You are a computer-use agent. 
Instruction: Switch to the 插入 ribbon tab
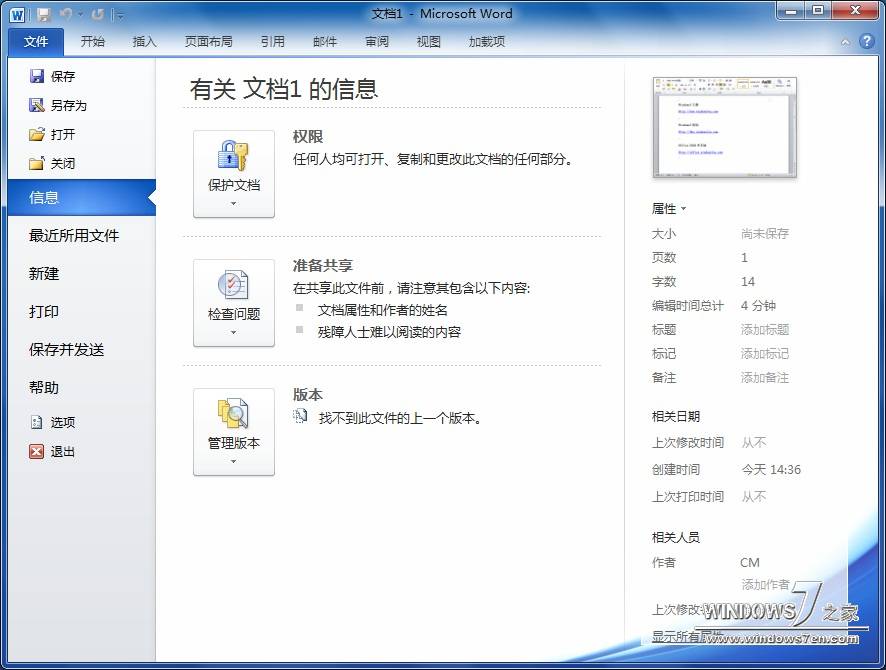(145, 41)
